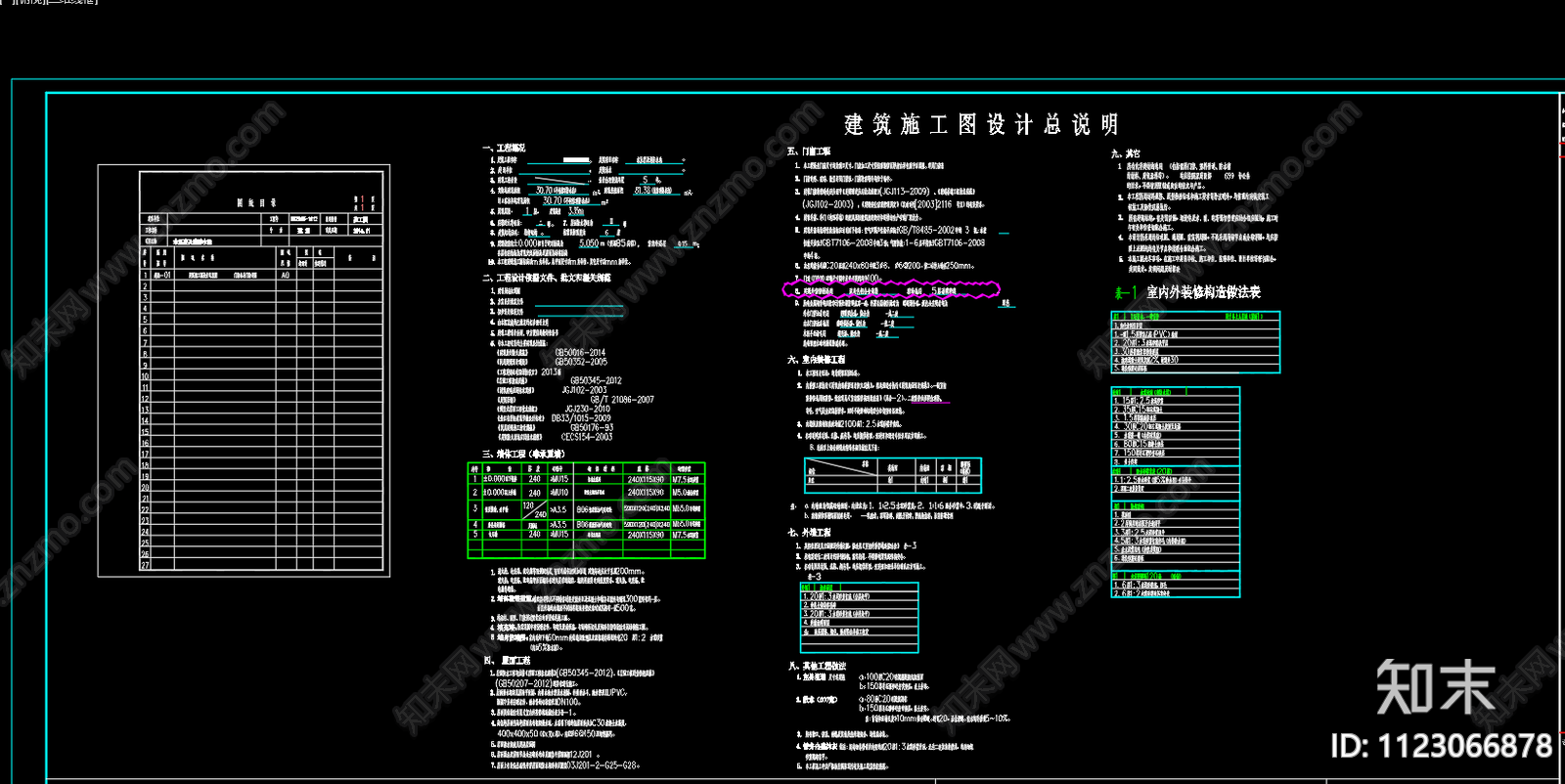Select the 知末 logo
The width and height of the screenshot is (1565, 784).
1437,687
